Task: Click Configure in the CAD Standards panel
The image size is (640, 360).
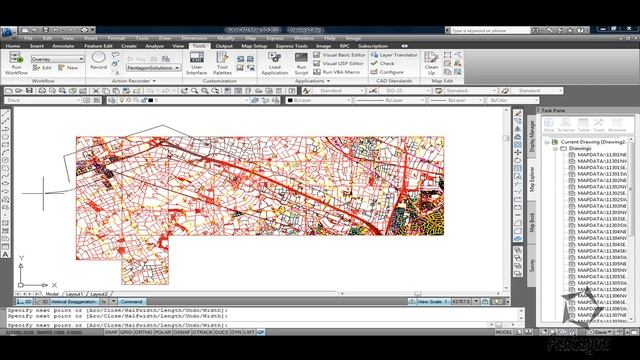Action: (387, 72)
